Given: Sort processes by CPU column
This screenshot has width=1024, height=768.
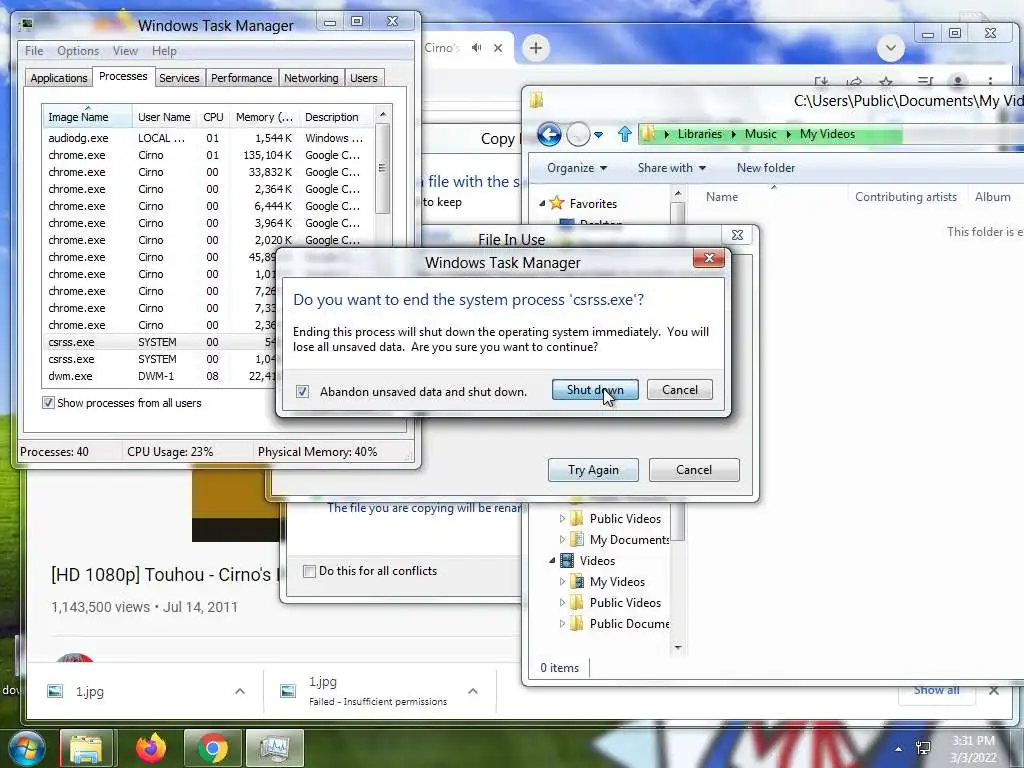Looking at the screenshot, I should point(213,117).
